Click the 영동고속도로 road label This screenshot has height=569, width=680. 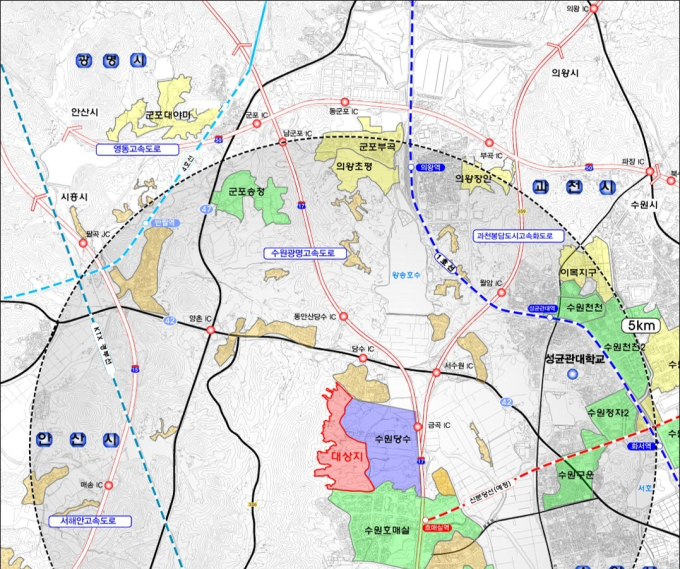point(137,149)
